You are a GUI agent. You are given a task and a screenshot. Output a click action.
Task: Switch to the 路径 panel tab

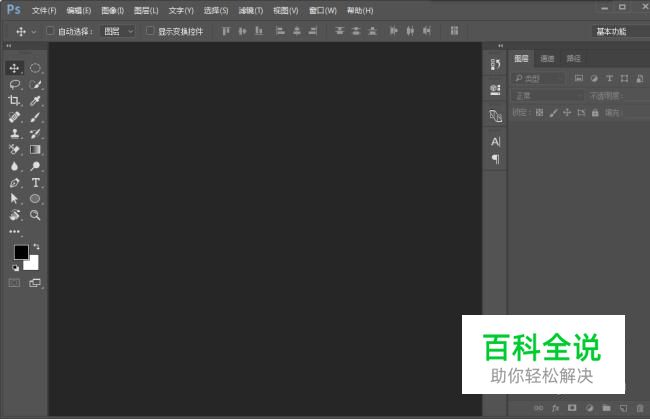pyautogui.click(x=574, y=58)
